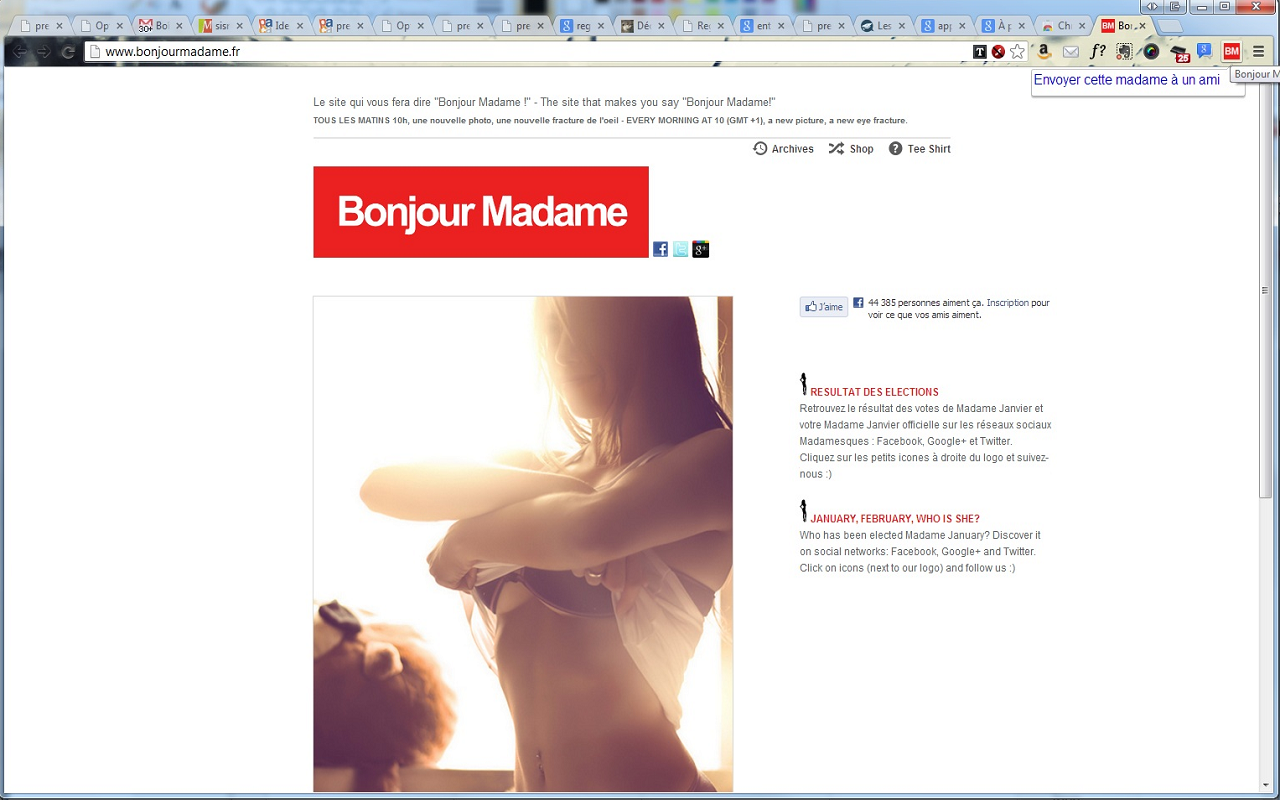Switch to the 'Les' tab
1280x800 pixels.
[884, 26]
